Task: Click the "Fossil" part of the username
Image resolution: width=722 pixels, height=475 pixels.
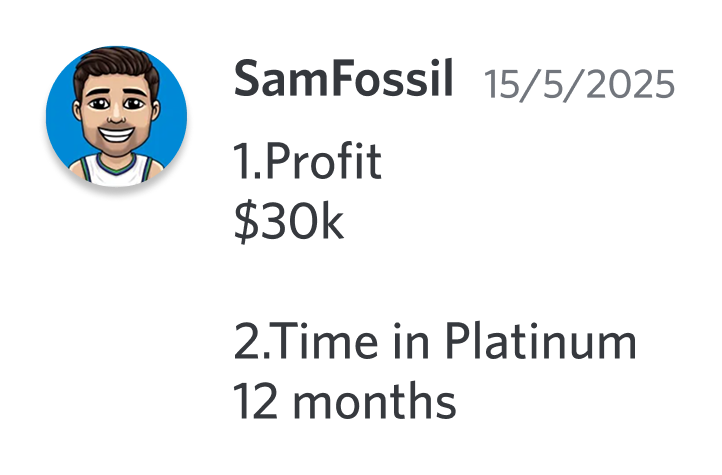Action: pos(392,78)
